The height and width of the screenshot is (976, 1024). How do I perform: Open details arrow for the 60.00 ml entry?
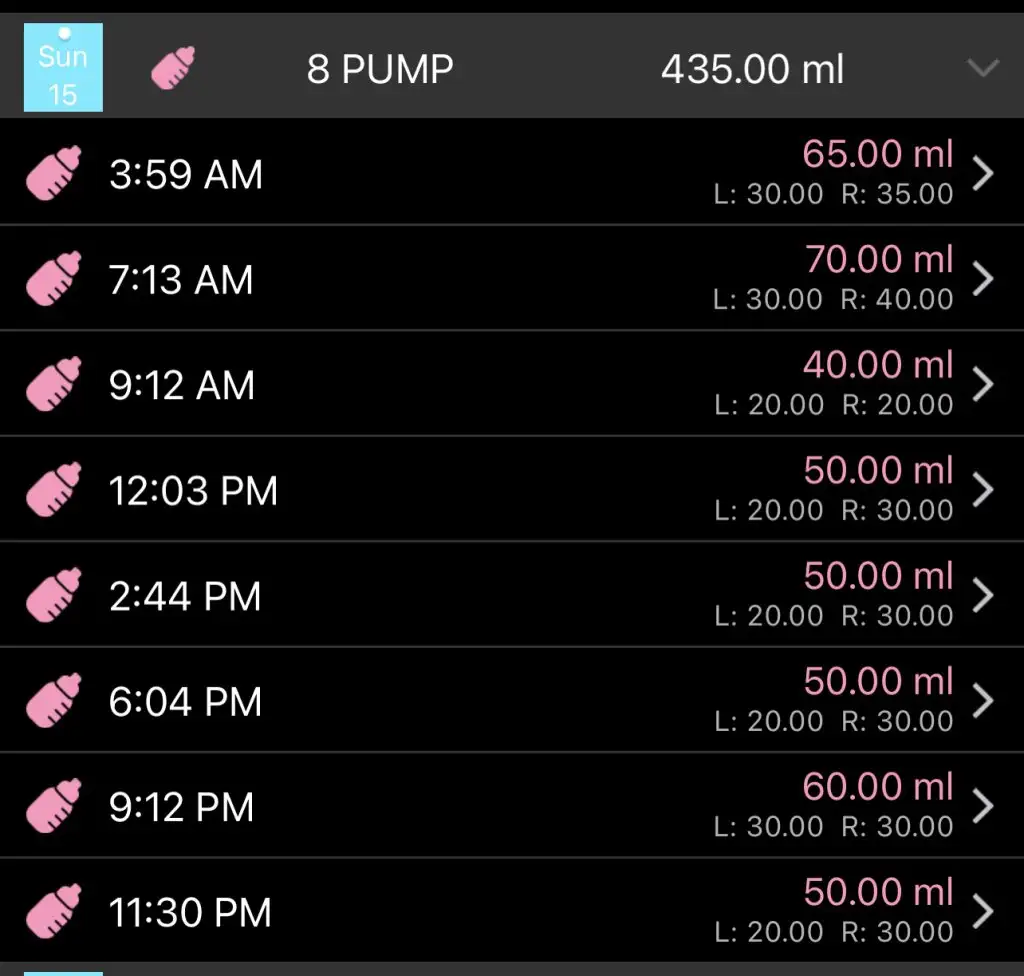click(983, 805)
